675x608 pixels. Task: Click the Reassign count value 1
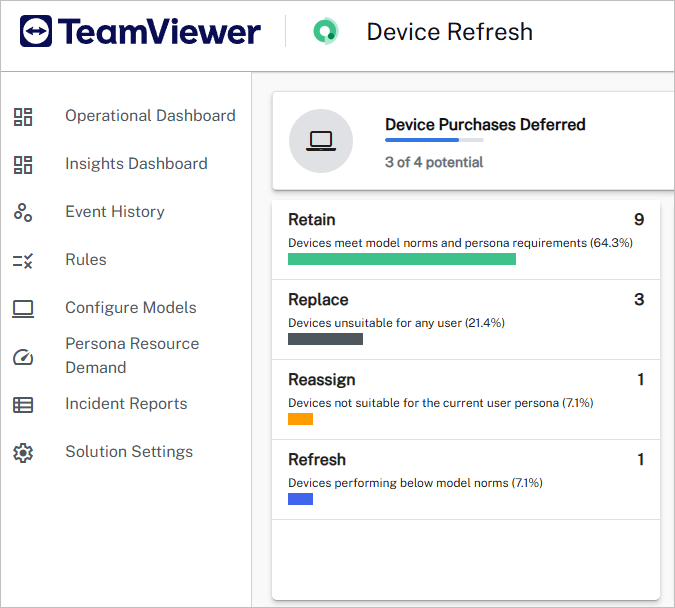(641, 380)
